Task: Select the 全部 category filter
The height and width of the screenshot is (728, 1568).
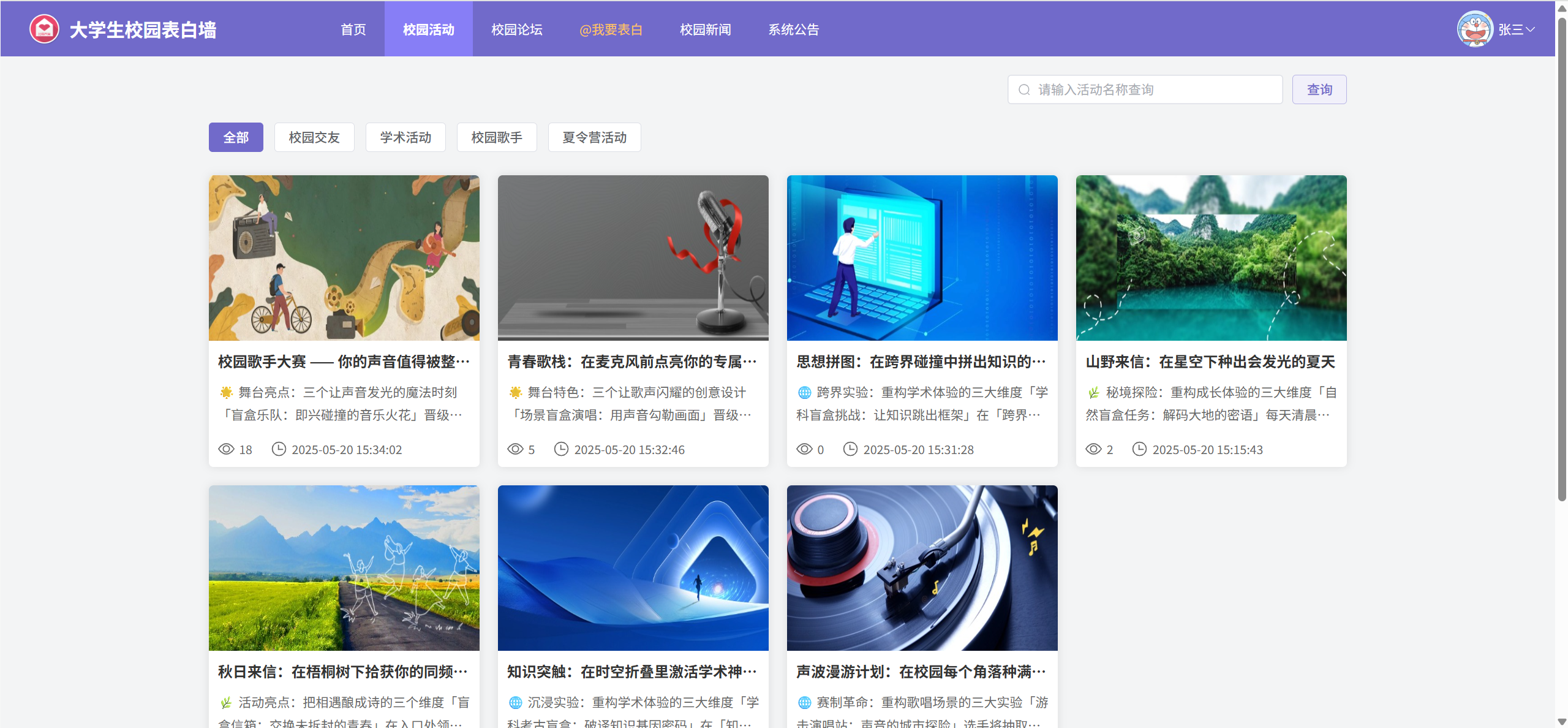Action: pos(236,137)
